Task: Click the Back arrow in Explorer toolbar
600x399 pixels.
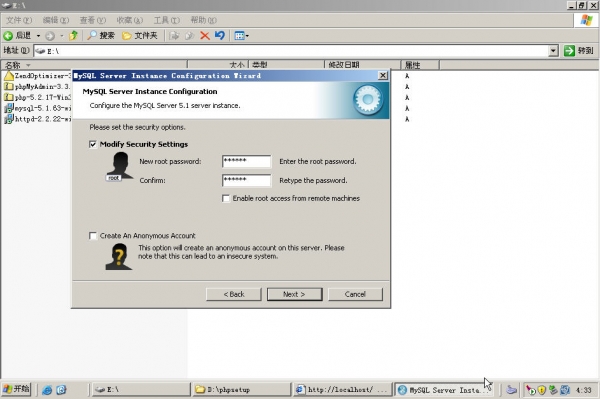Action: (x=8, y=36)
